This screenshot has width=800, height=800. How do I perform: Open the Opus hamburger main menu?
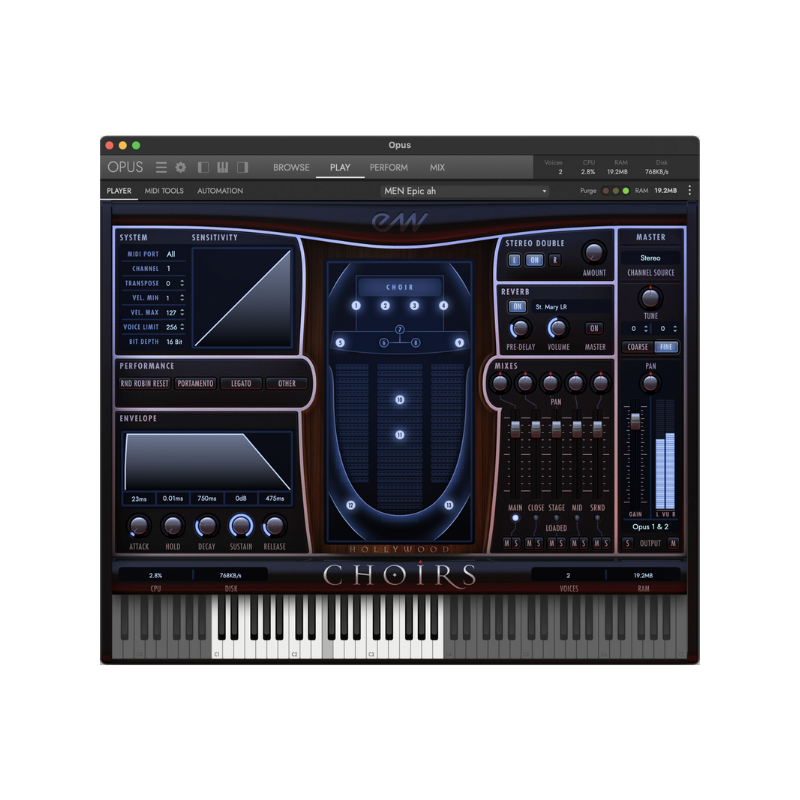[x=161, y=167]
